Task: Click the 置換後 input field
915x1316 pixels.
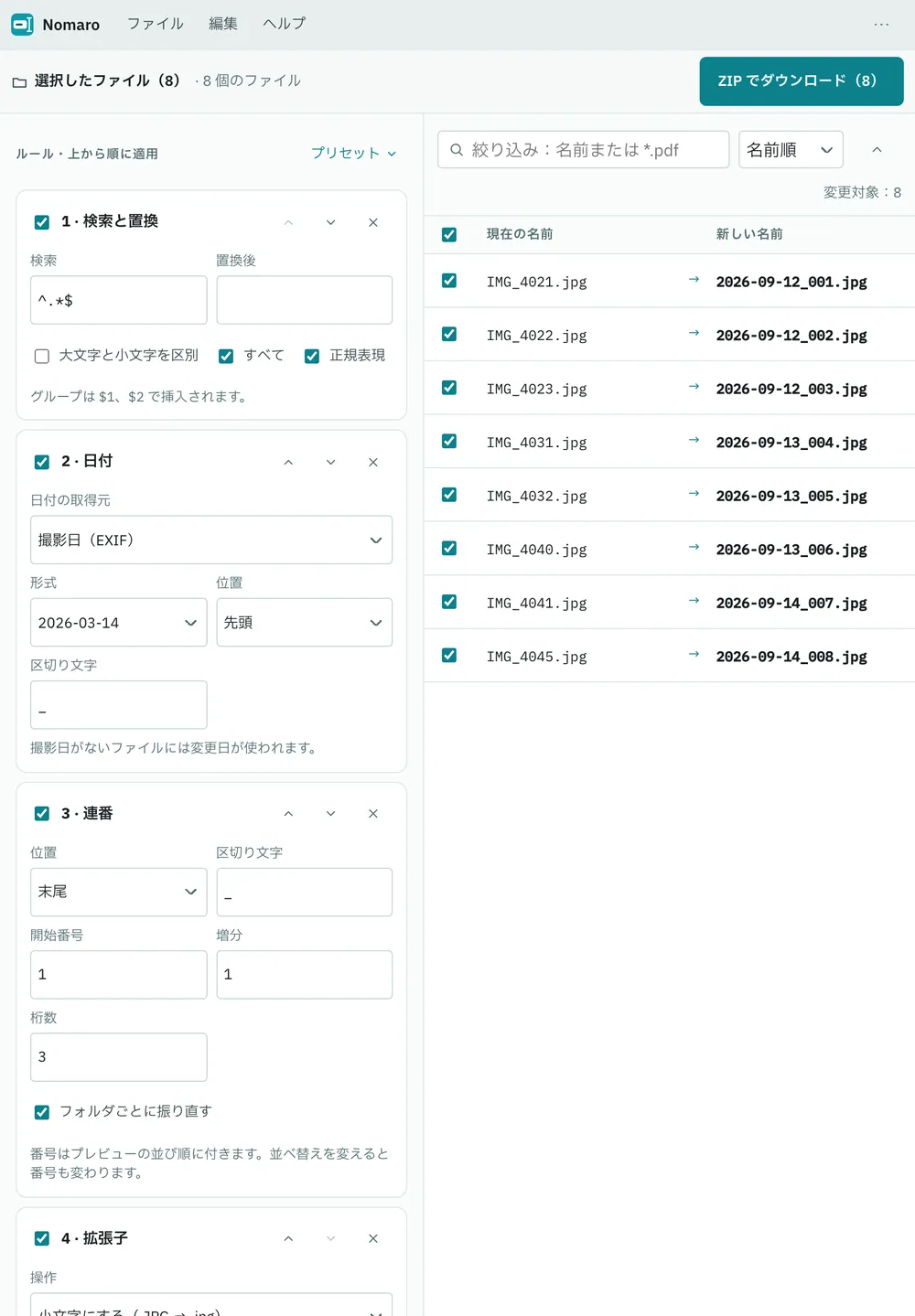Action: tap(305, 300)
